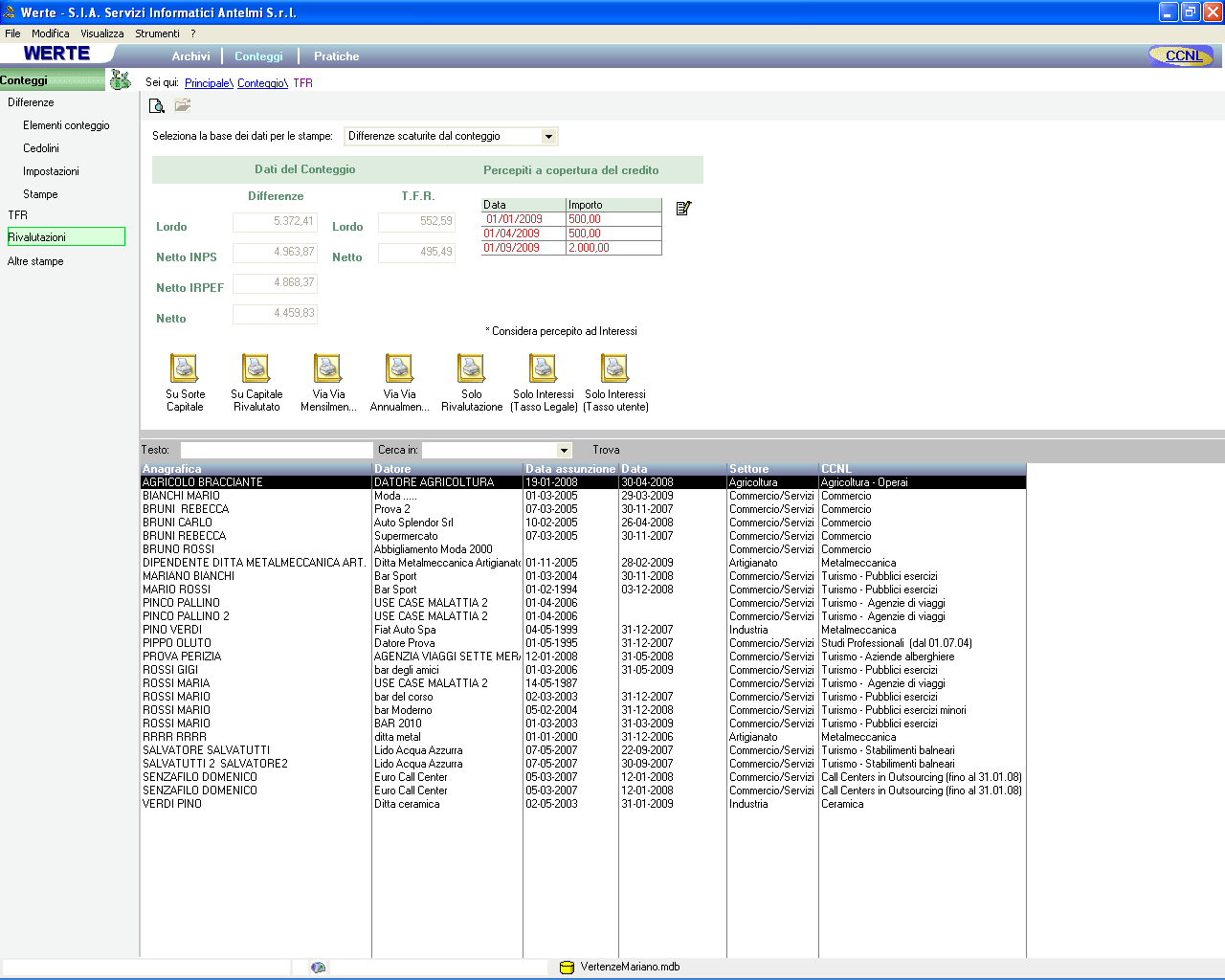Select the BRUNI CARLO row
Screen dimensions: 1225x980
click(583, 523)
